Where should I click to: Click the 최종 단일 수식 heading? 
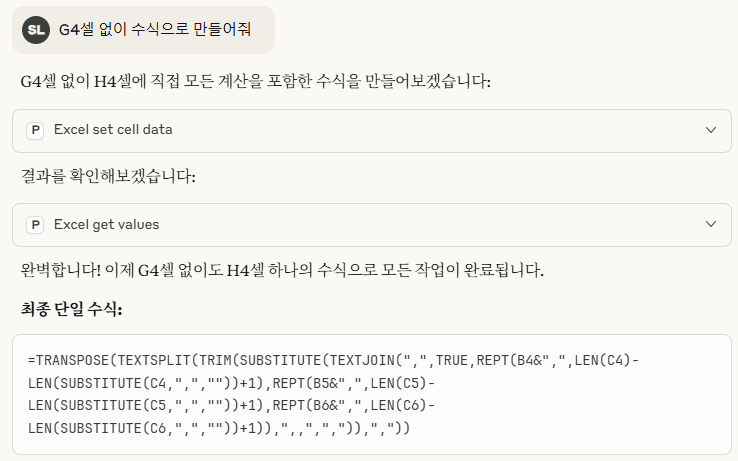[72, 309]
